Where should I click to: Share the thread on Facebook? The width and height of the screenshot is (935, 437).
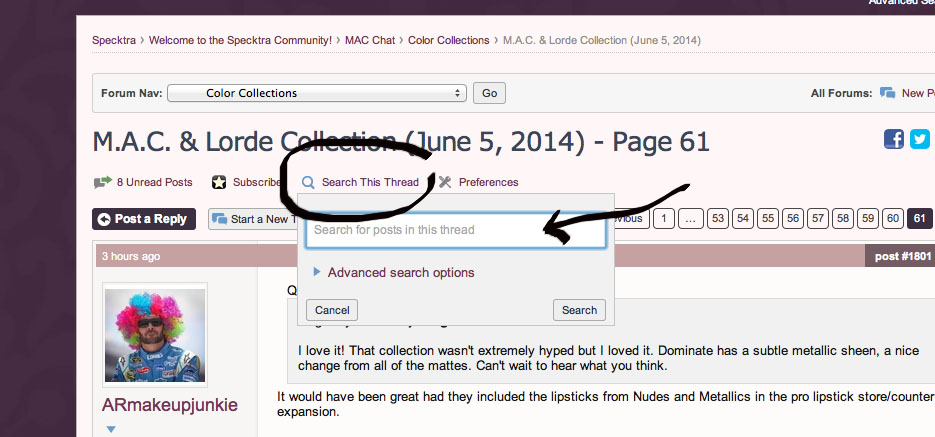point(894,139)
